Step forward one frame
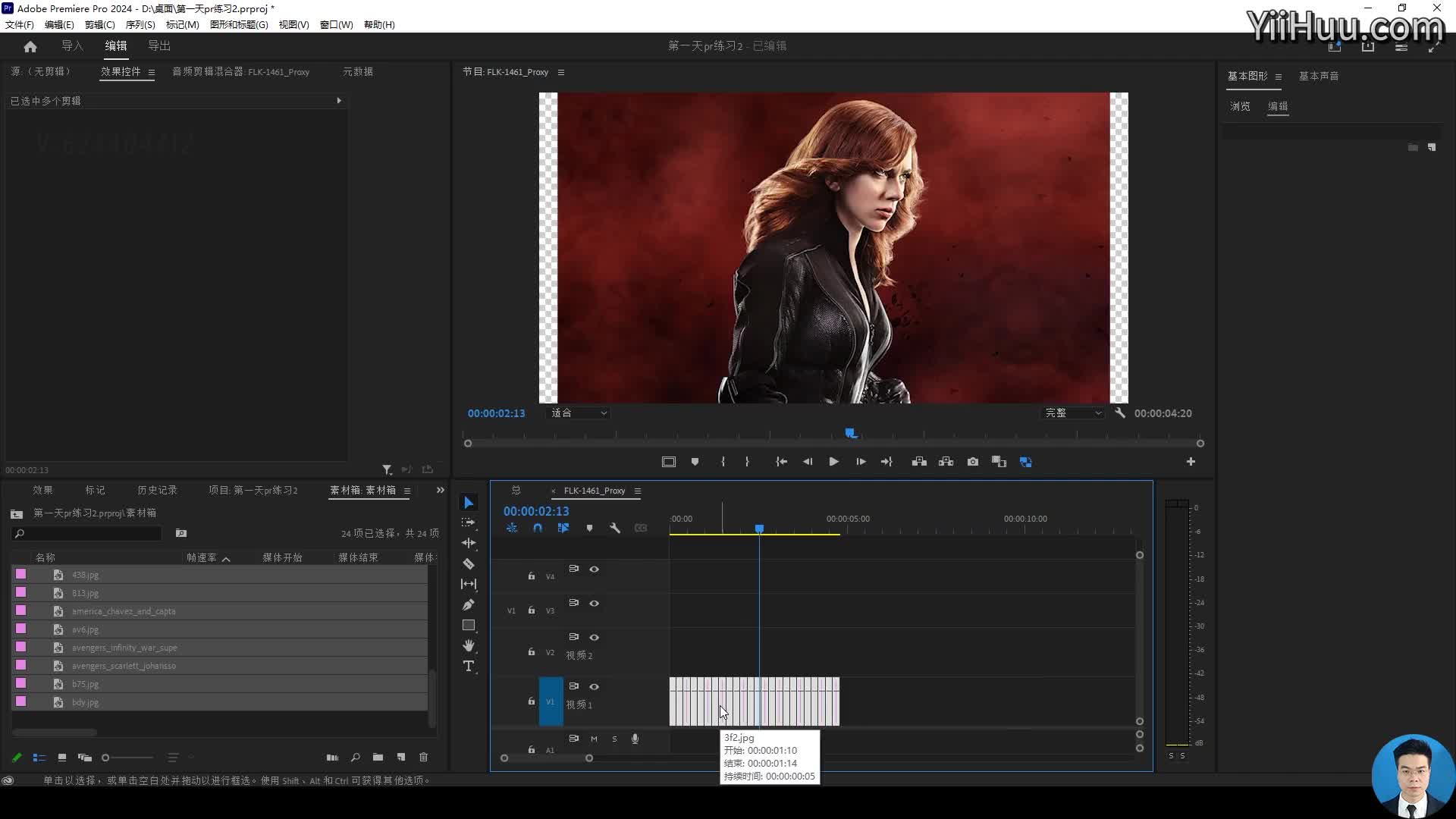1456x819 pixels. (x=861, y=462)
